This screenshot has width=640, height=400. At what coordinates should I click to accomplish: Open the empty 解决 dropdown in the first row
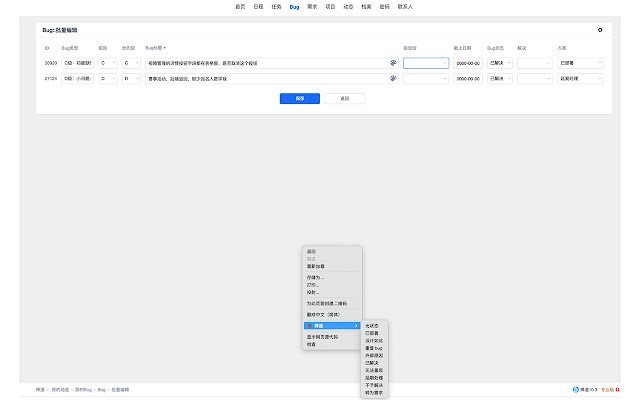tap(535, 63)
